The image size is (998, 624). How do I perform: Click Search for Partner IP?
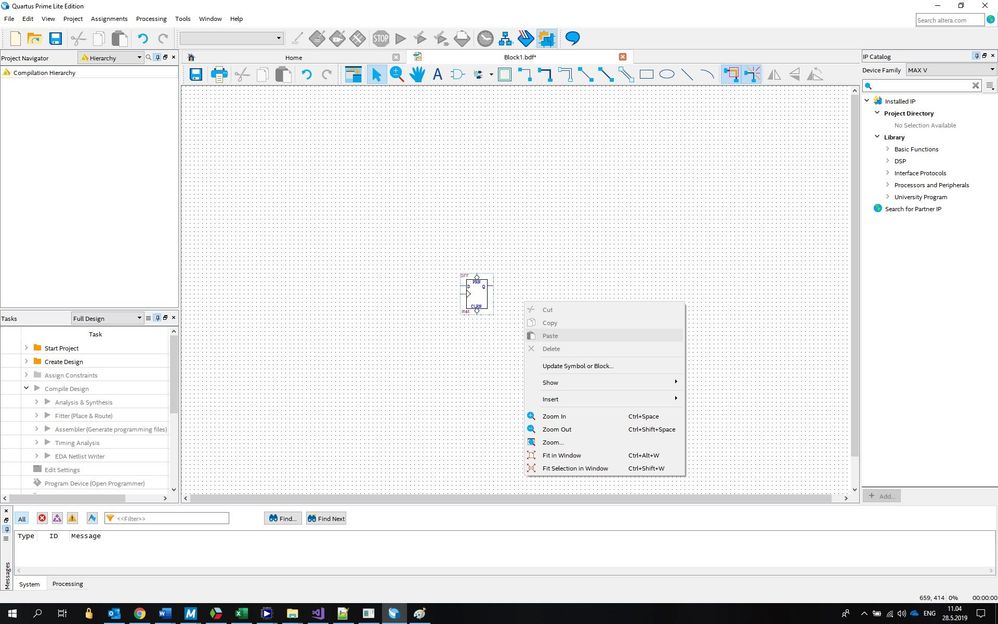pos(912,209)
